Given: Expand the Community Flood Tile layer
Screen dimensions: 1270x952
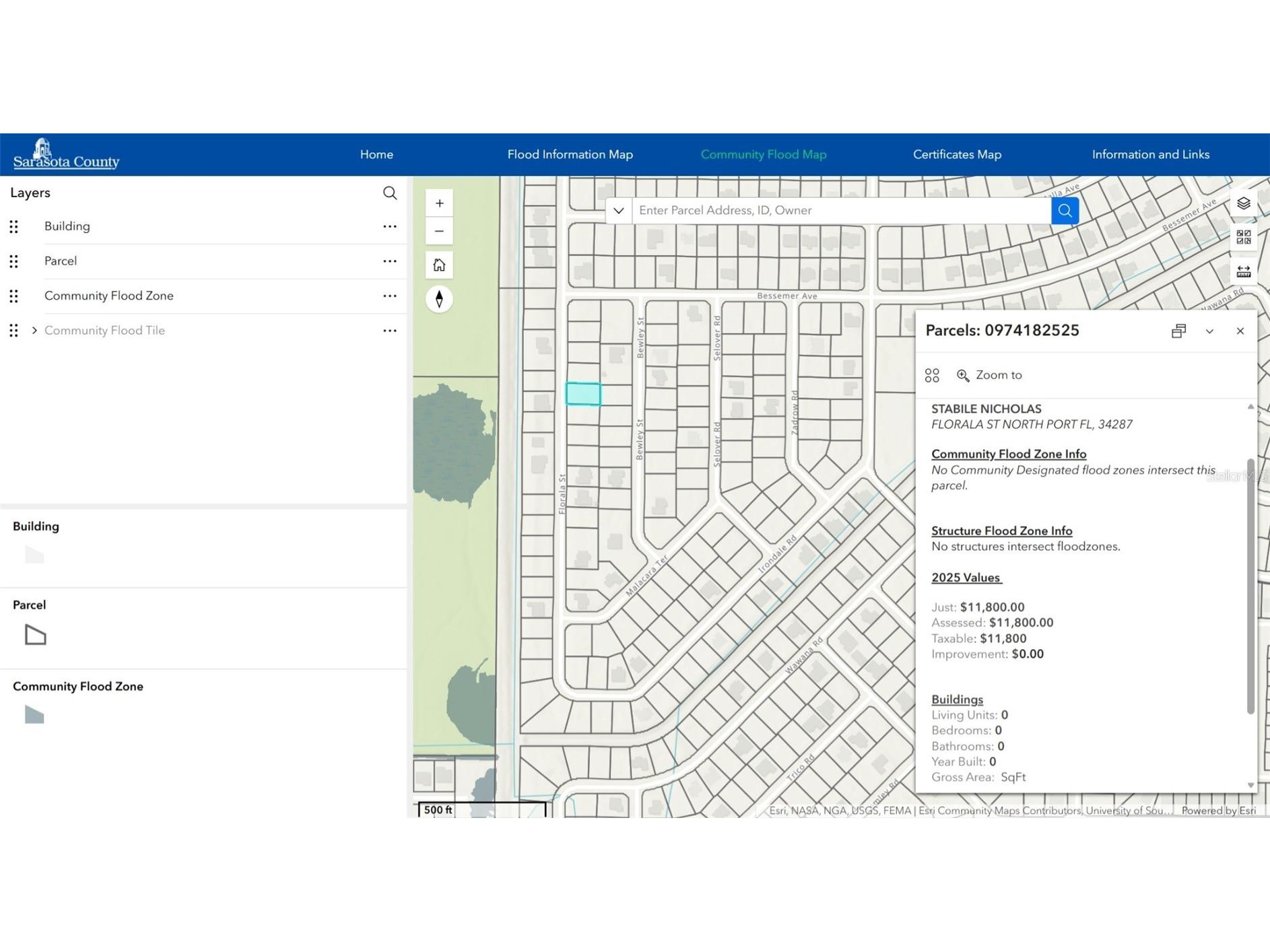Looking at the screenshot, I should pyautogui.click(x=34, y=331).
